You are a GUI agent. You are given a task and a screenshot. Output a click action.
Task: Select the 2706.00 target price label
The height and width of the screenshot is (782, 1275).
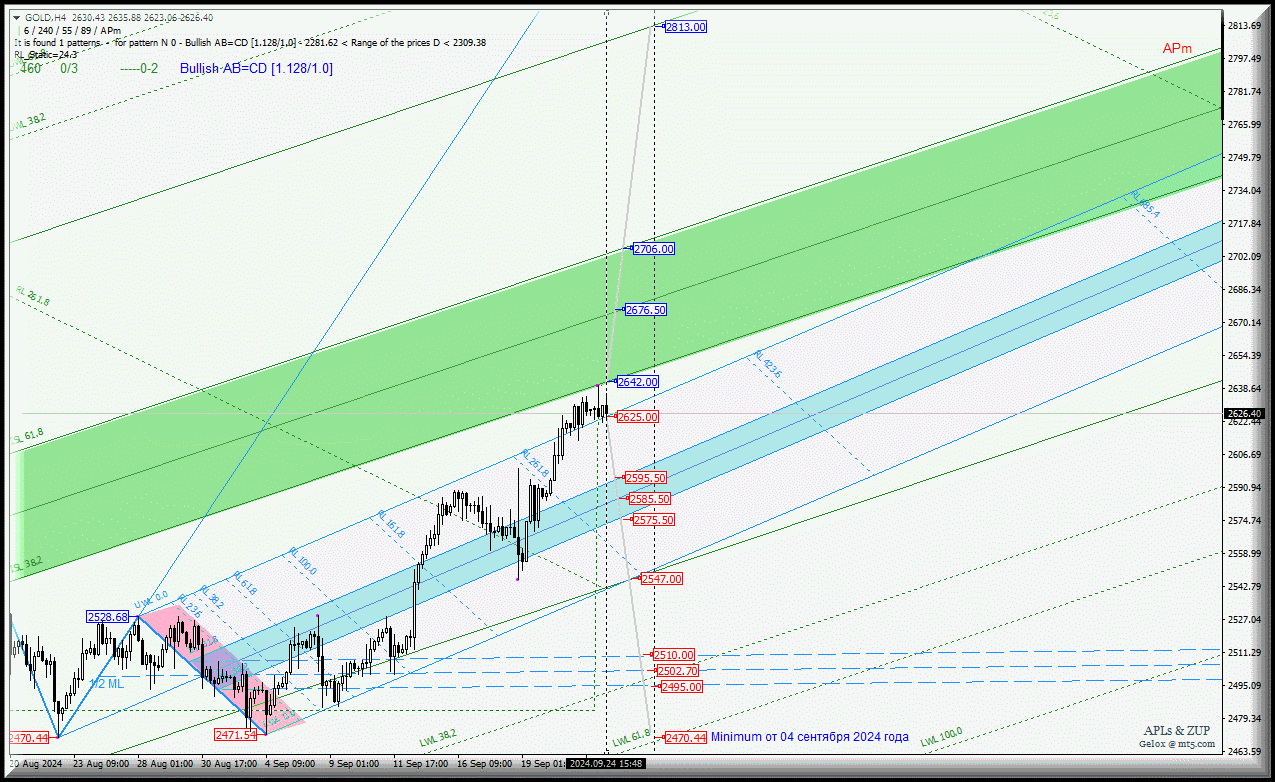pyautogui.click(x=653, y=249)
